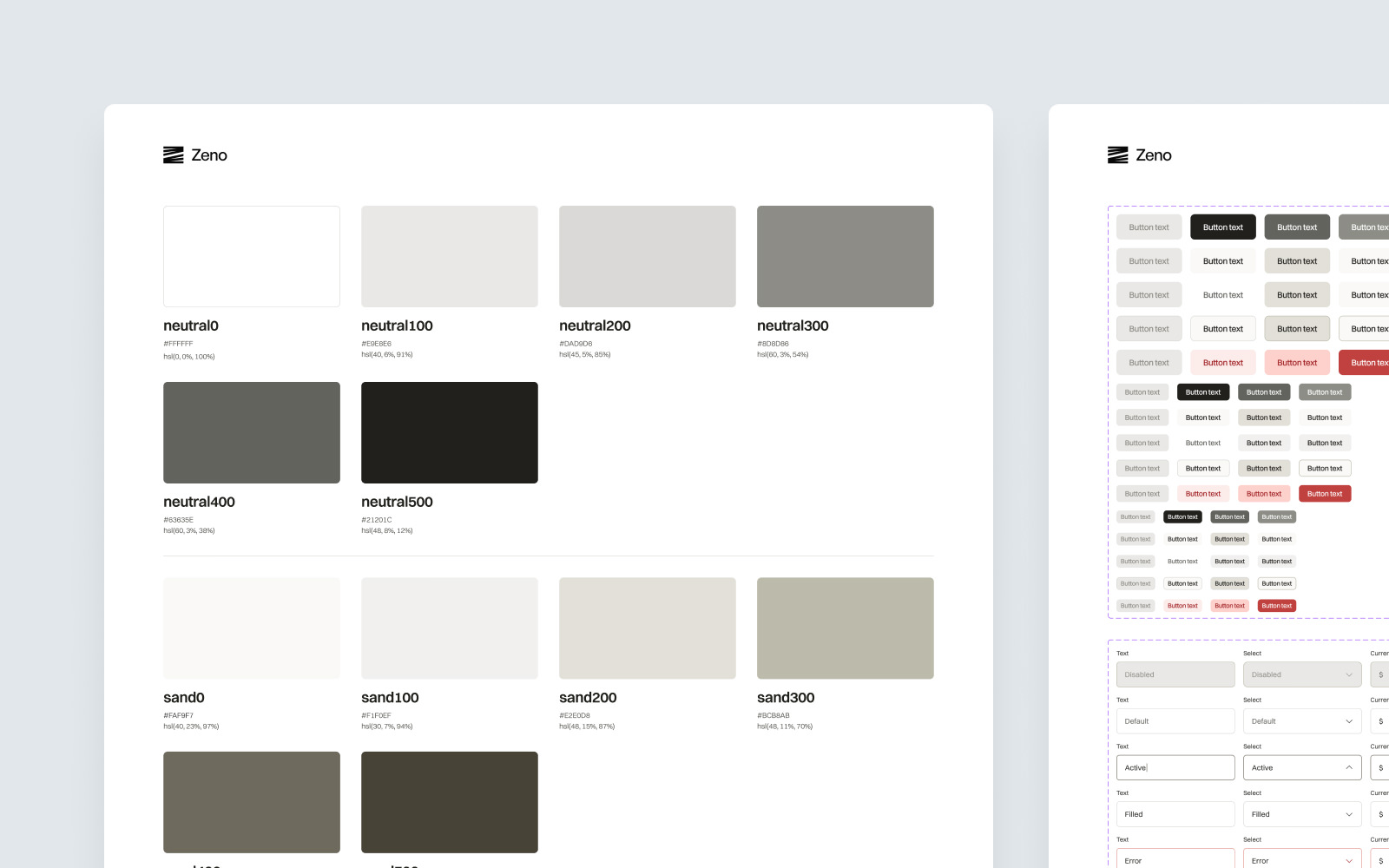
Task: Click a currency input with $ prefix
Action: [x=1381, y=720]
